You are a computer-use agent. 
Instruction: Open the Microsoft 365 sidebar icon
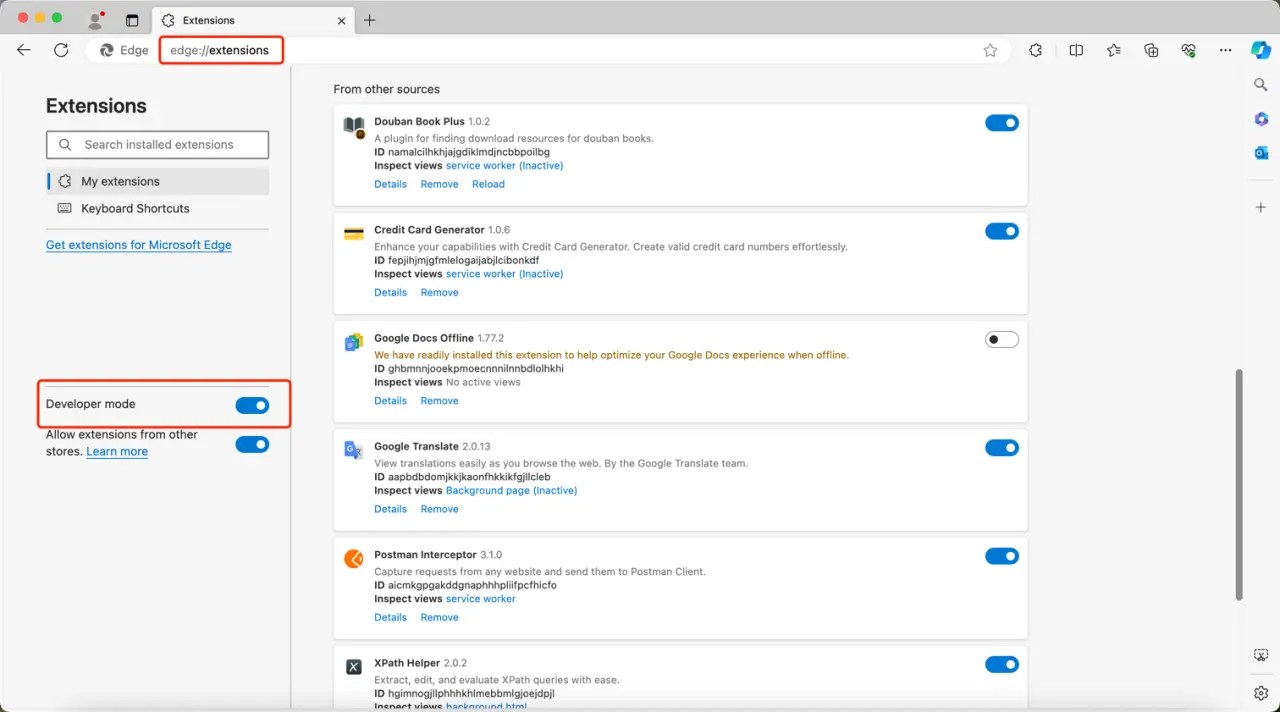pyautogui.click(x=1261, y=119)
